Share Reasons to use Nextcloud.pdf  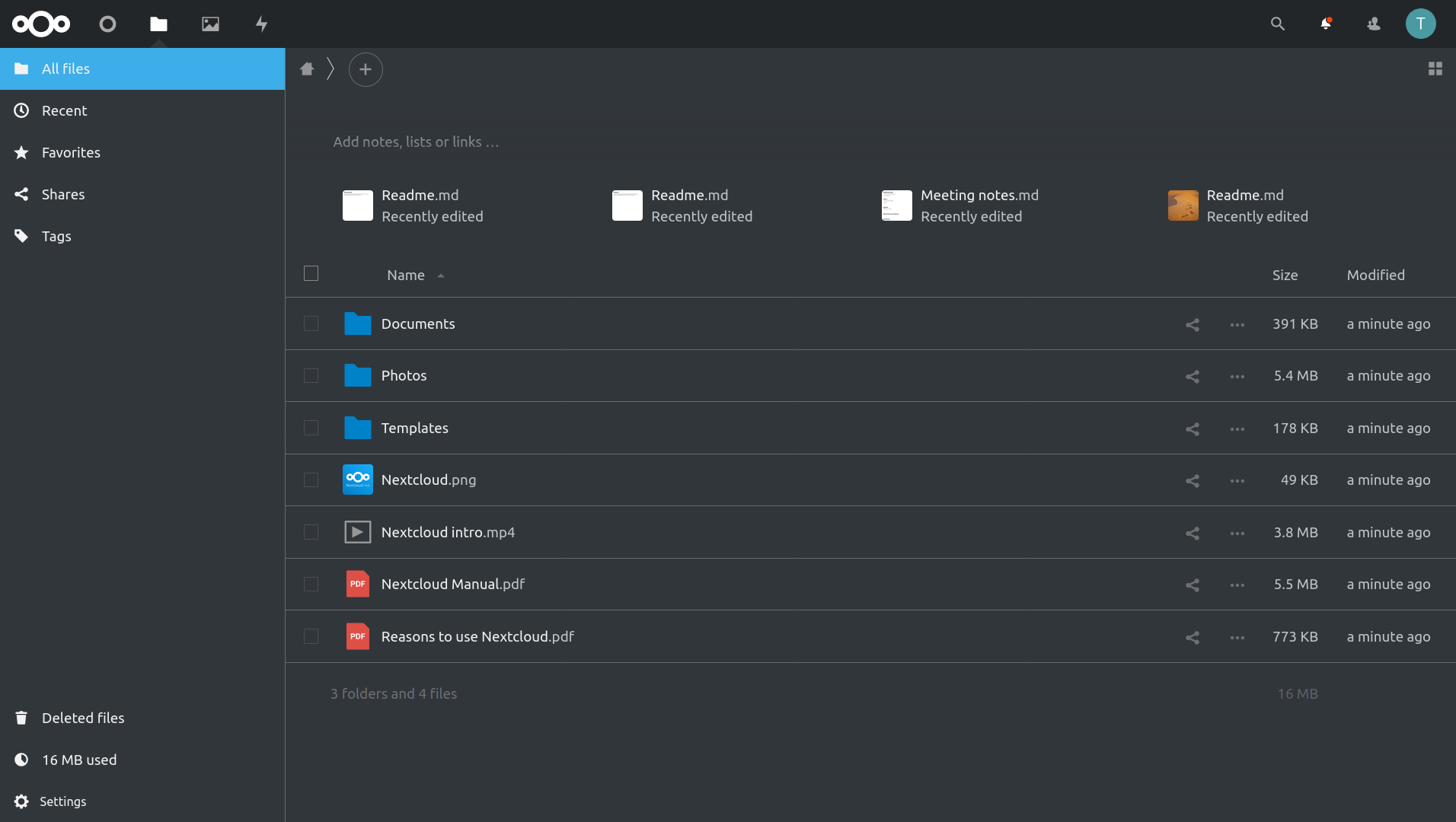[x=1193, y=637]
